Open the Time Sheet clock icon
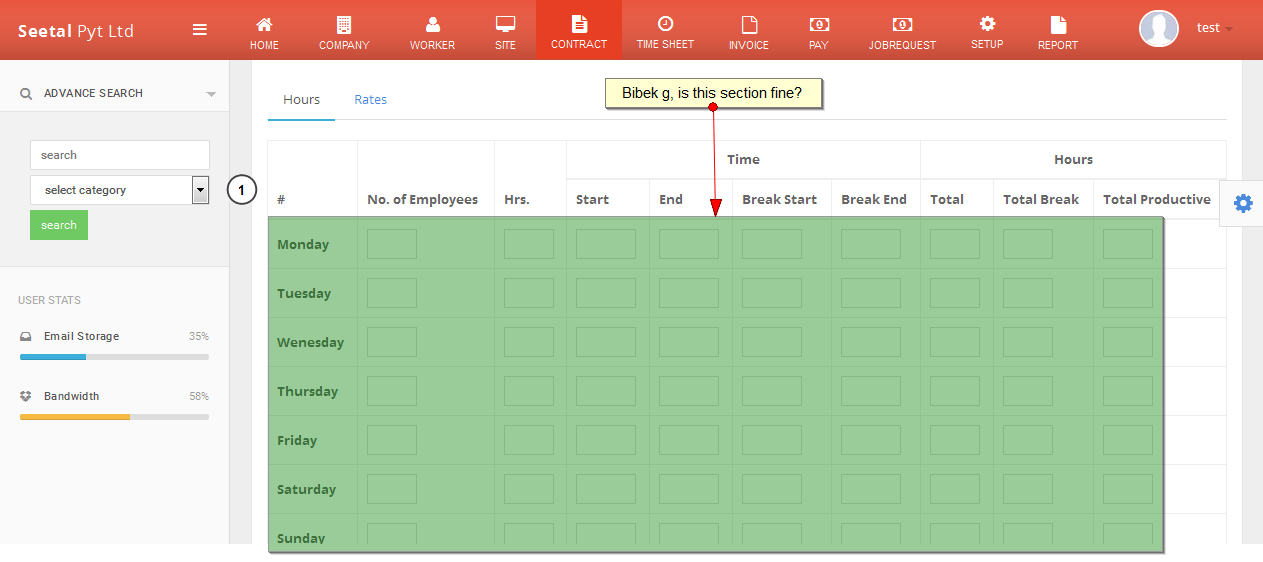This screenshot has height=562, width=1263. 665,24
